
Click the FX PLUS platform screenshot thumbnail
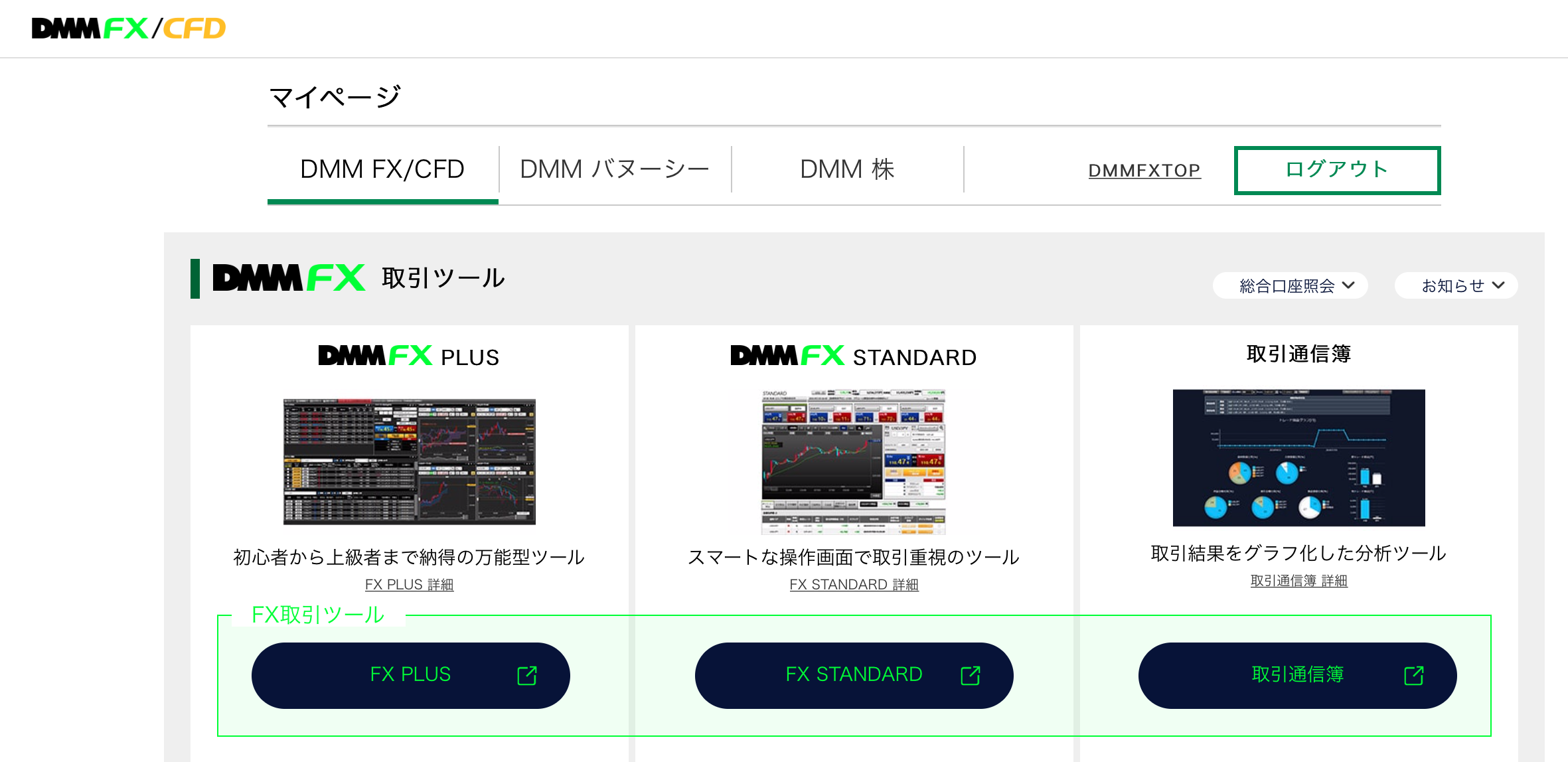[x=409, y=462]
